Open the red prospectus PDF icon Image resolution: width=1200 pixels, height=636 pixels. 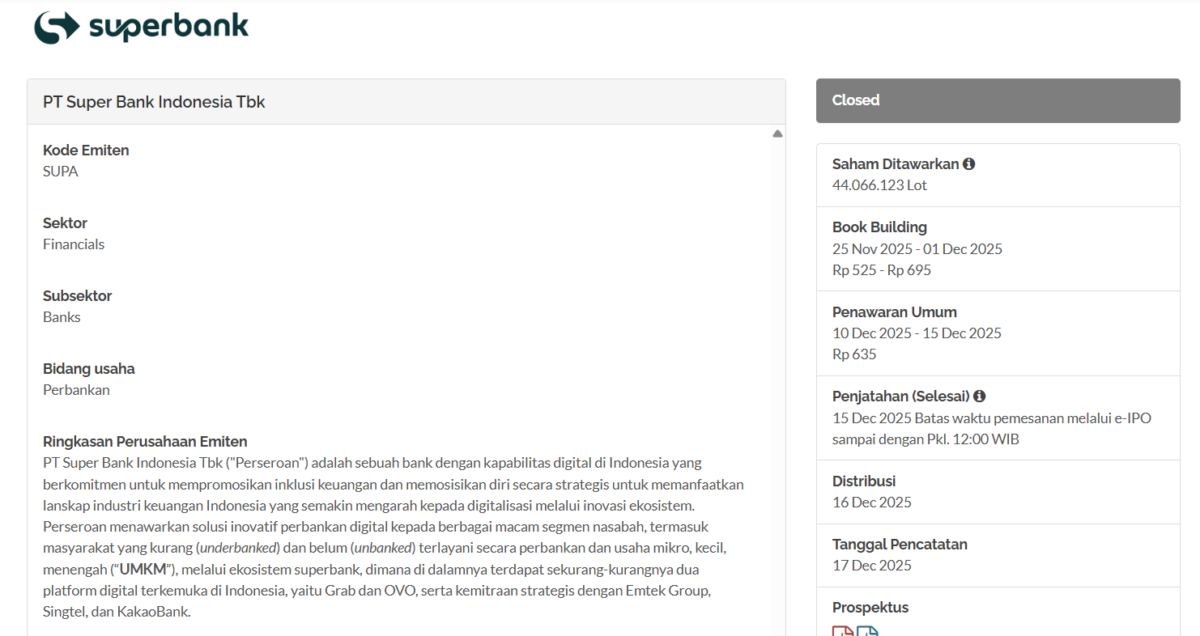(x=842, y=631)
